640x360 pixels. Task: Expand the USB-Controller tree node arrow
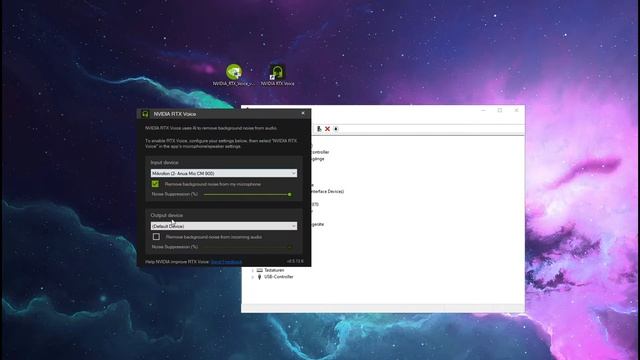pos(252,277)
